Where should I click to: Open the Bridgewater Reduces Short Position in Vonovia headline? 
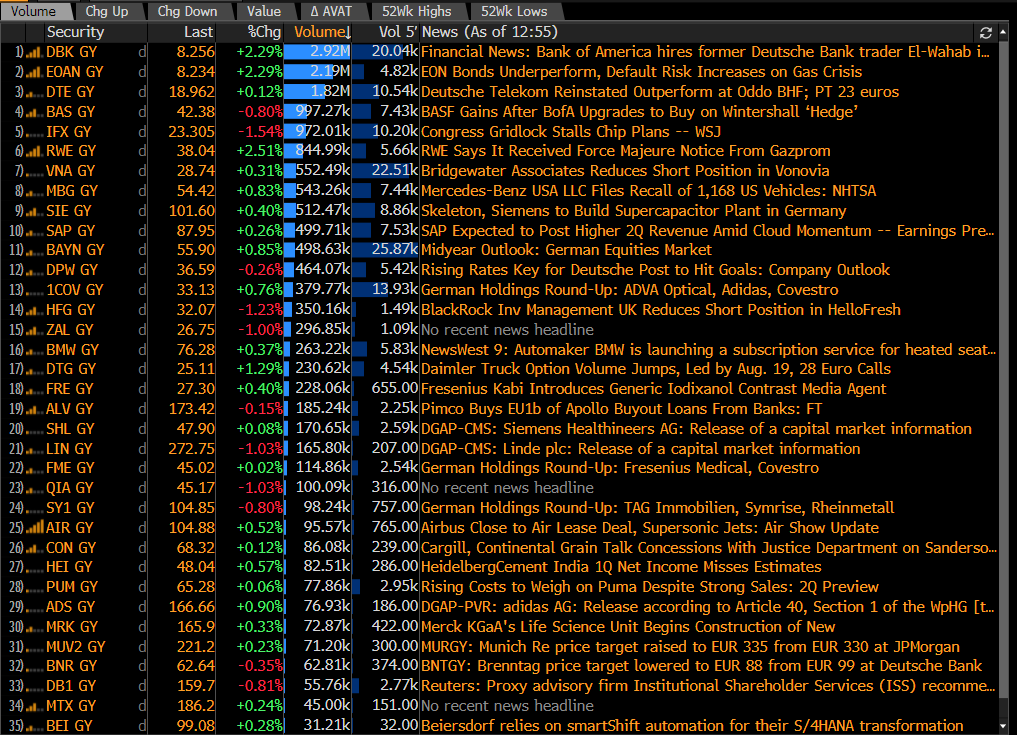[625, 171]
